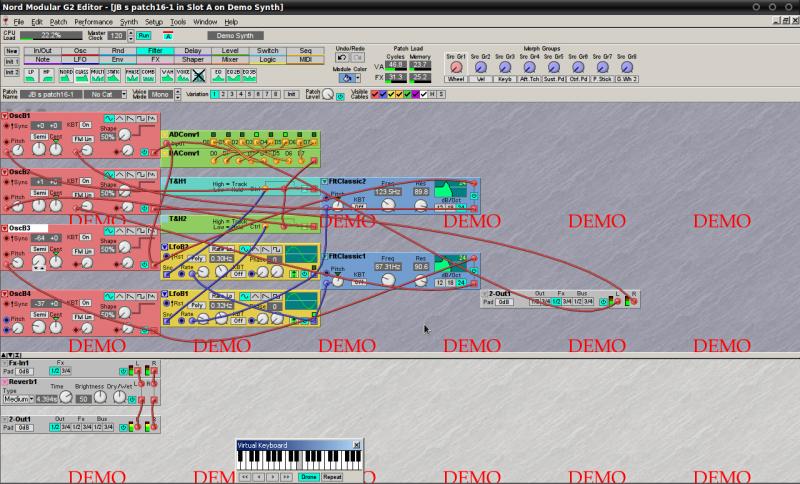Image resolution: width=800 pixels, height=484 pixels.
Task: Click the variation Init button
Action: (291, 94)
